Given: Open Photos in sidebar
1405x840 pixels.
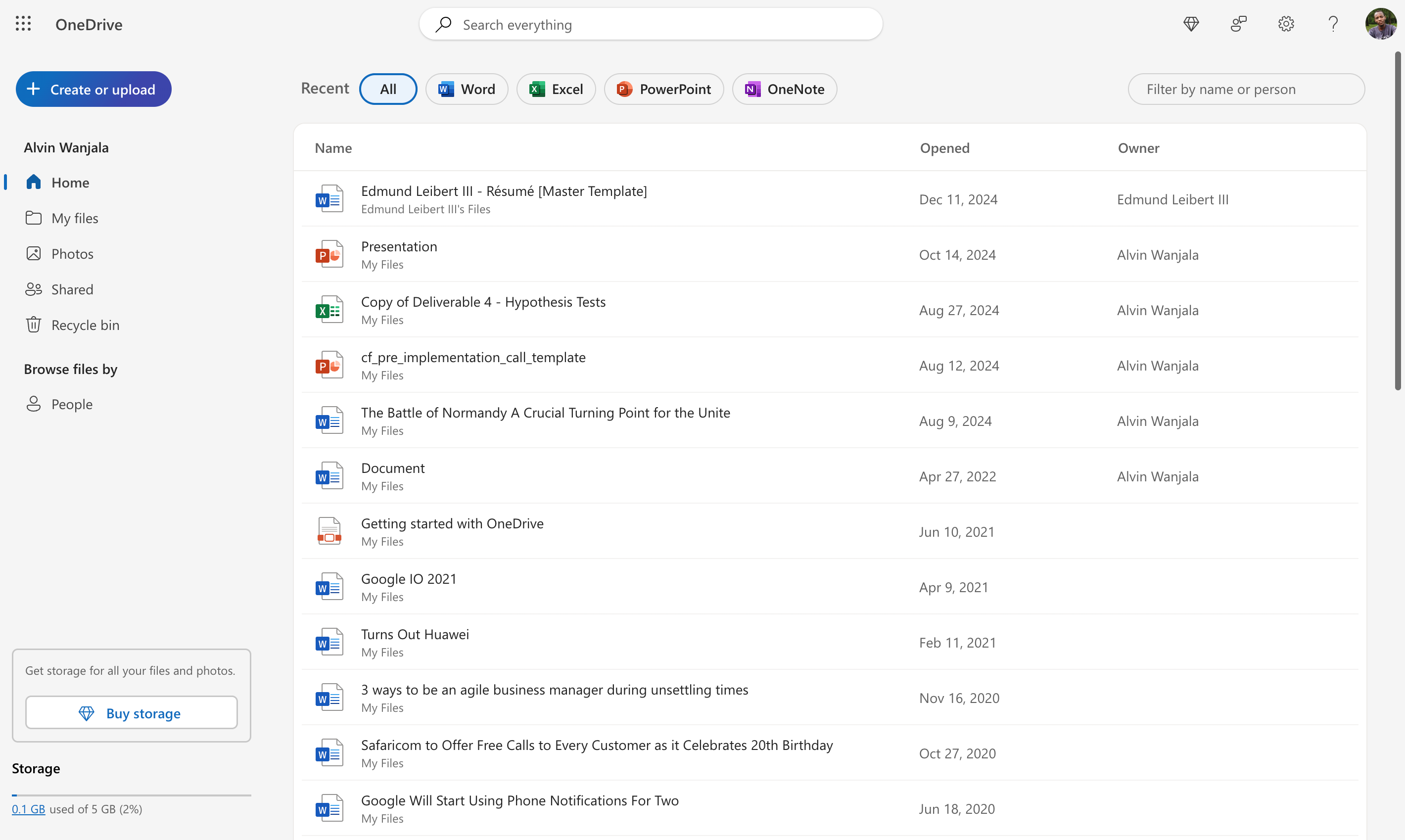Looking at the screenshot, I should coord(72,254).
